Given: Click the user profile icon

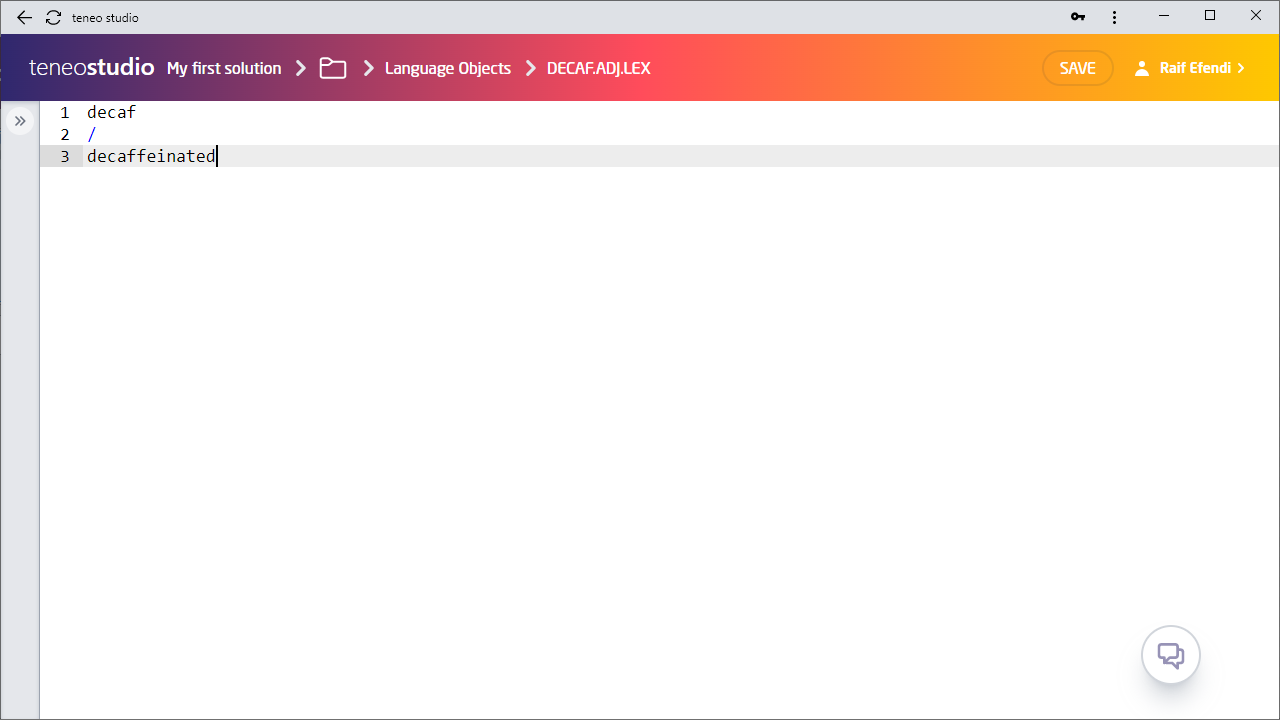Looking at the screenshot, I should pos(1142,68).
